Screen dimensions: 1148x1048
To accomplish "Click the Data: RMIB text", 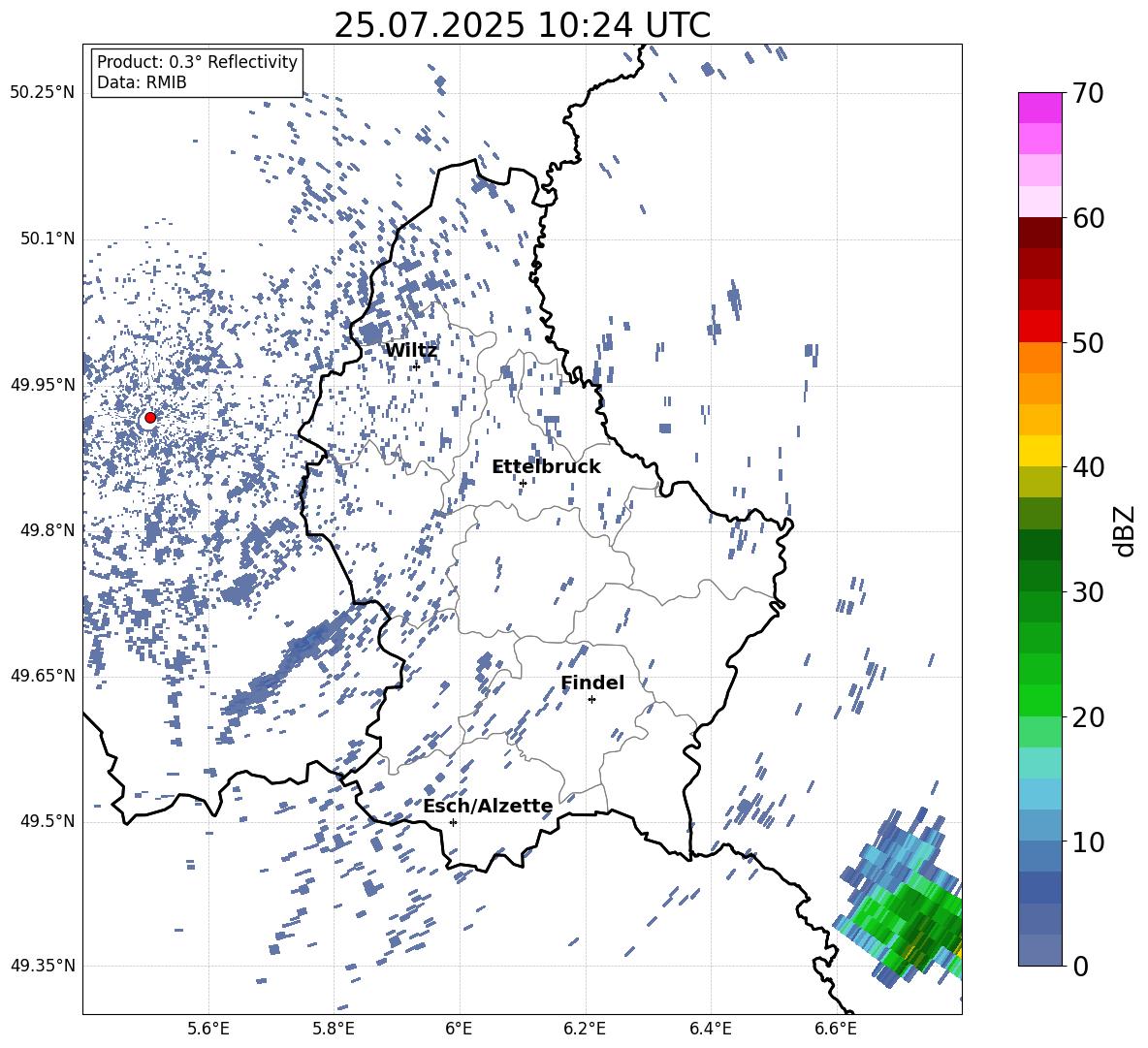I will (x=142, y=82).
